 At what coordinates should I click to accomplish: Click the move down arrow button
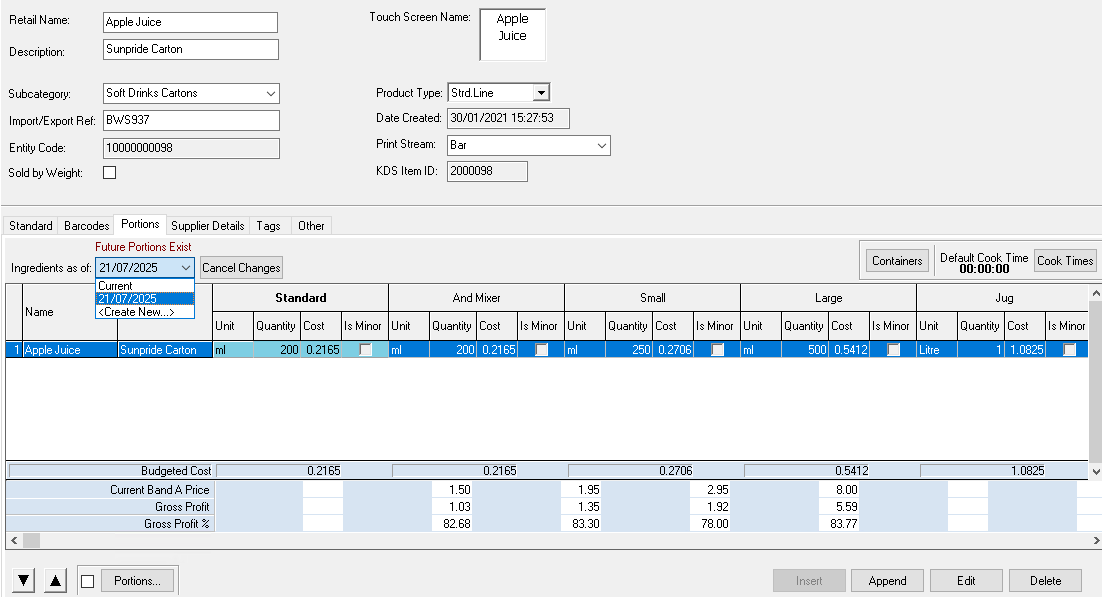click(24, 581)
